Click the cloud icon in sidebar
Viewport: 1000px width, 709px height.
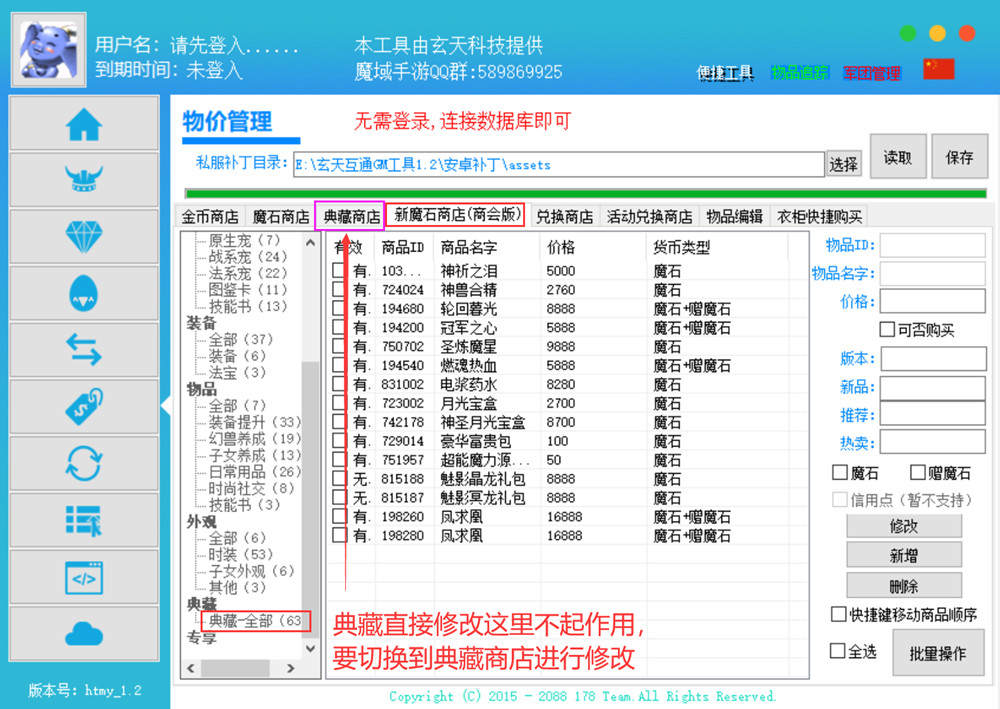point(84,633)
